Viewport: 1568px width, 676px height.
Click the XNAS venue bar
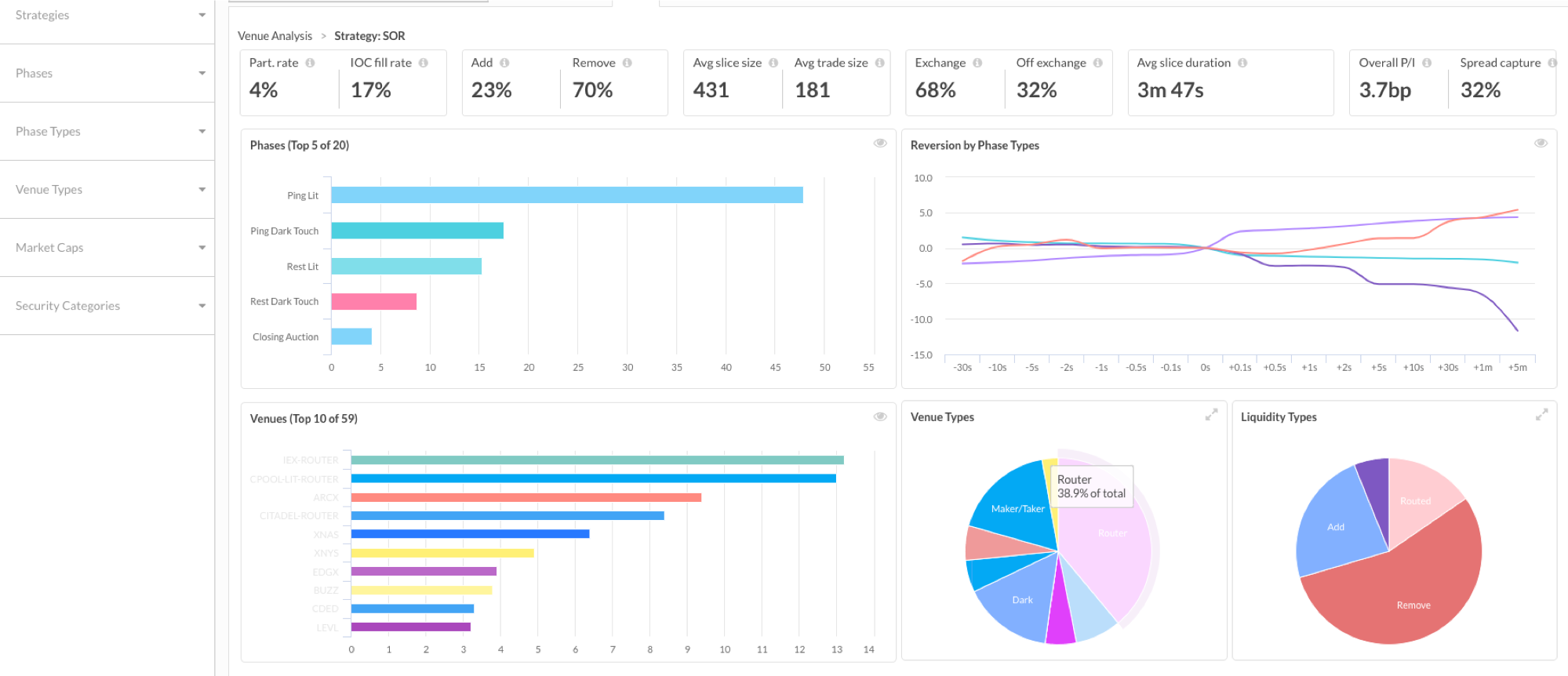[471, 534]
